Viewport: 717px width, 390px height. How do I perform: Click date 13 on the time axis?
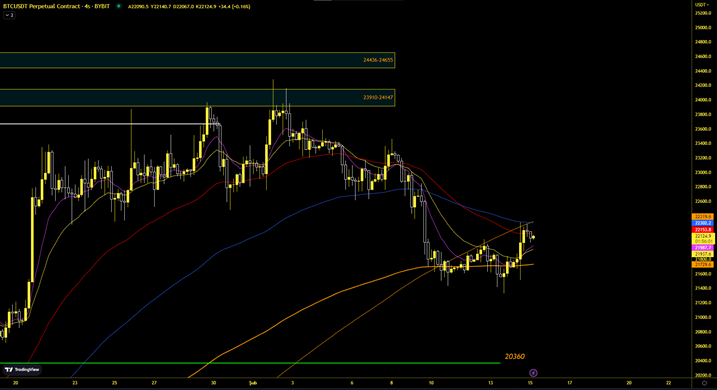491,383
